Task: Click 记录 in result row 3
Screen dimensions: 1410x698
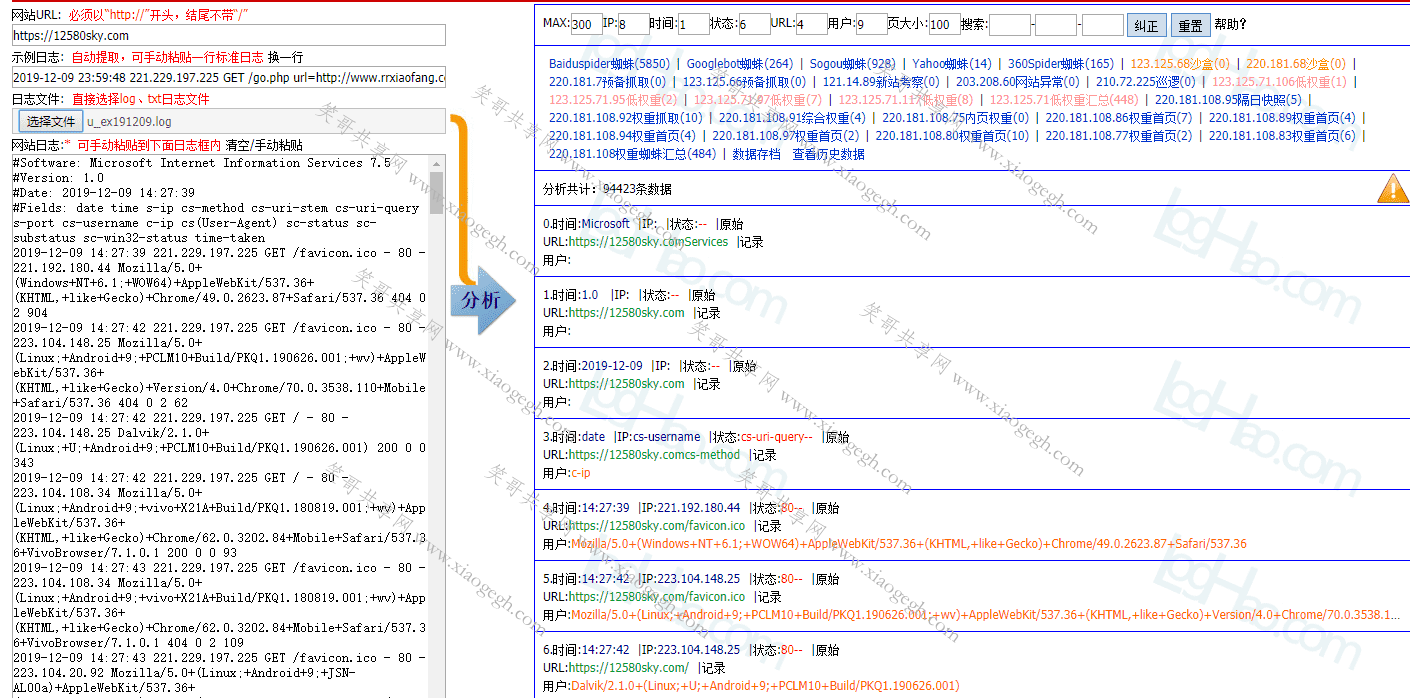Action: 764,455
